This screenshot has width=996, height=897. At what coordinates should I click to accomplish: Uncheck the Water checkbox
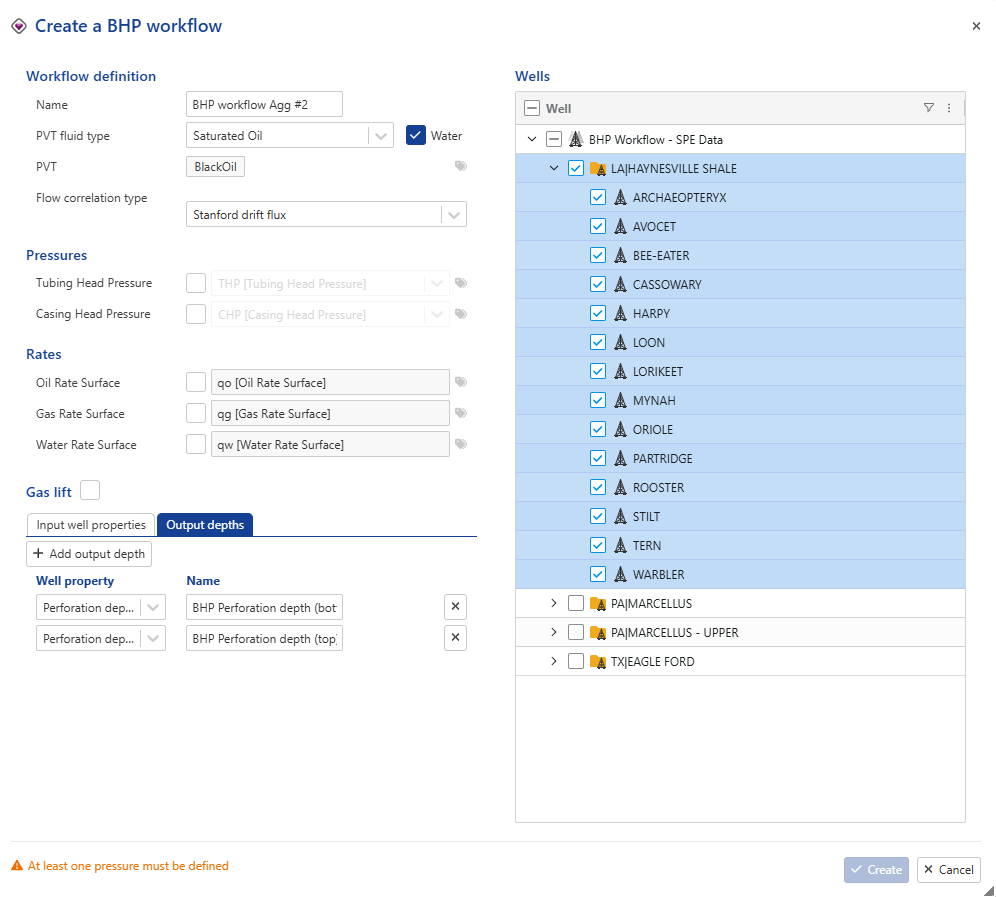click(x=416, y=135)
